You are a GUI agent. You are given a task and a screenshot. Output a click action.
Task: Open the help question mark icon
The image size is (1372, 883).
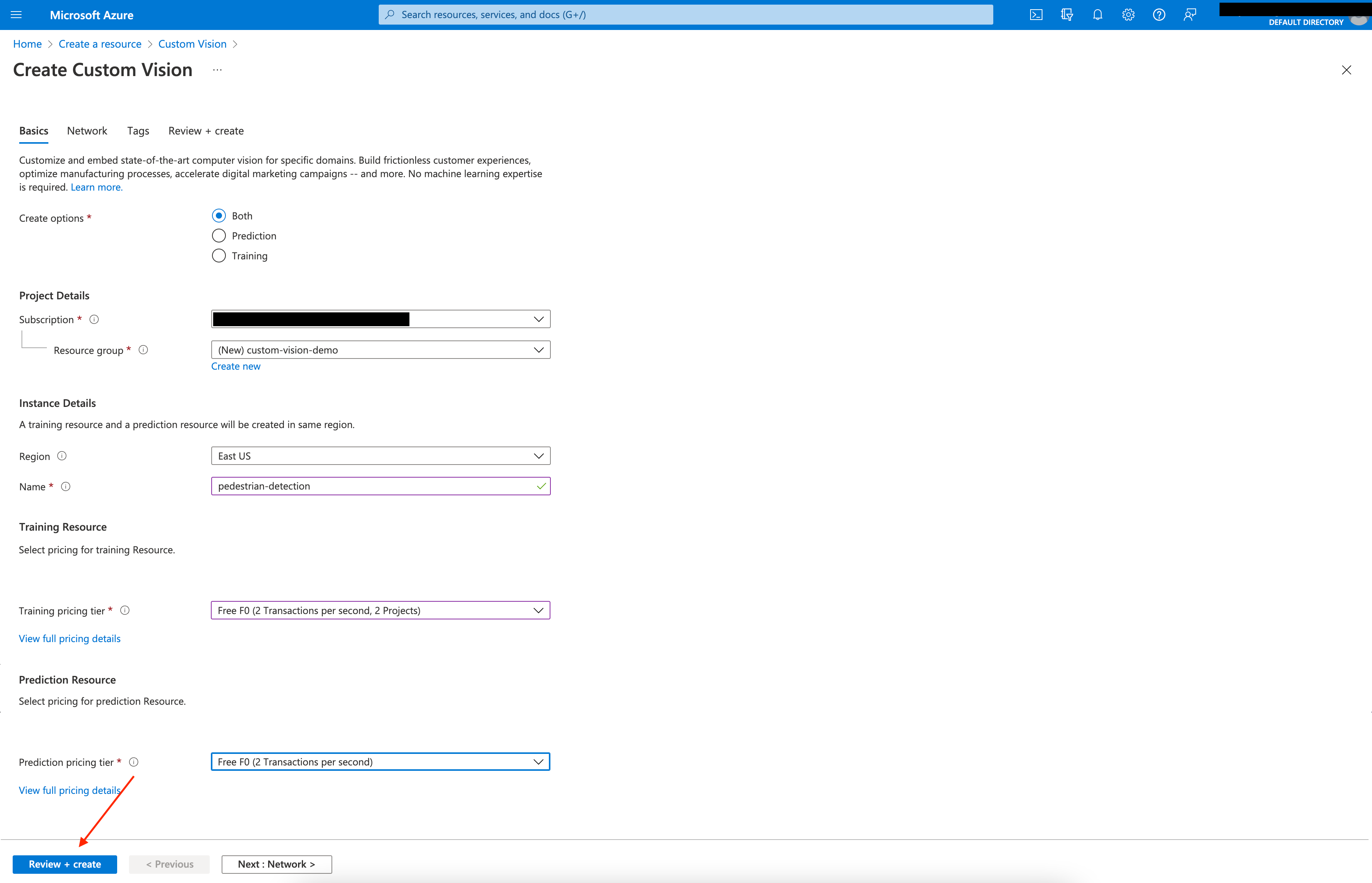[x=1159, y=15]
